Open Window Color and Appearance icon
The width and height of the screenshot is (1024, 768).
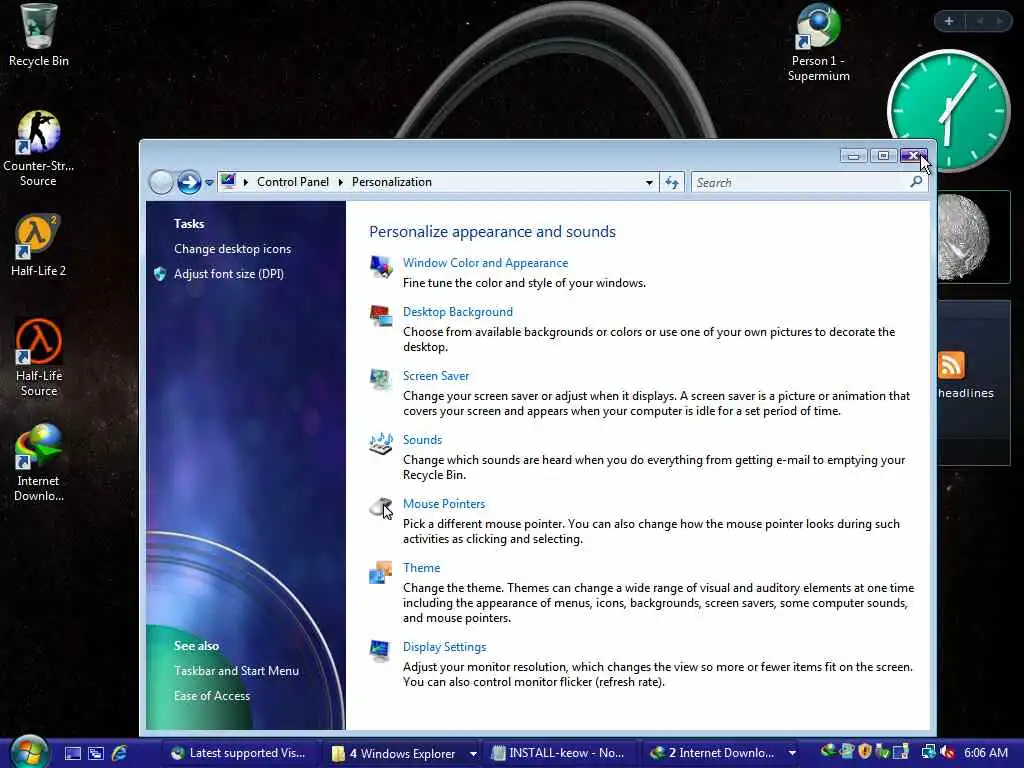click(381, 266)
